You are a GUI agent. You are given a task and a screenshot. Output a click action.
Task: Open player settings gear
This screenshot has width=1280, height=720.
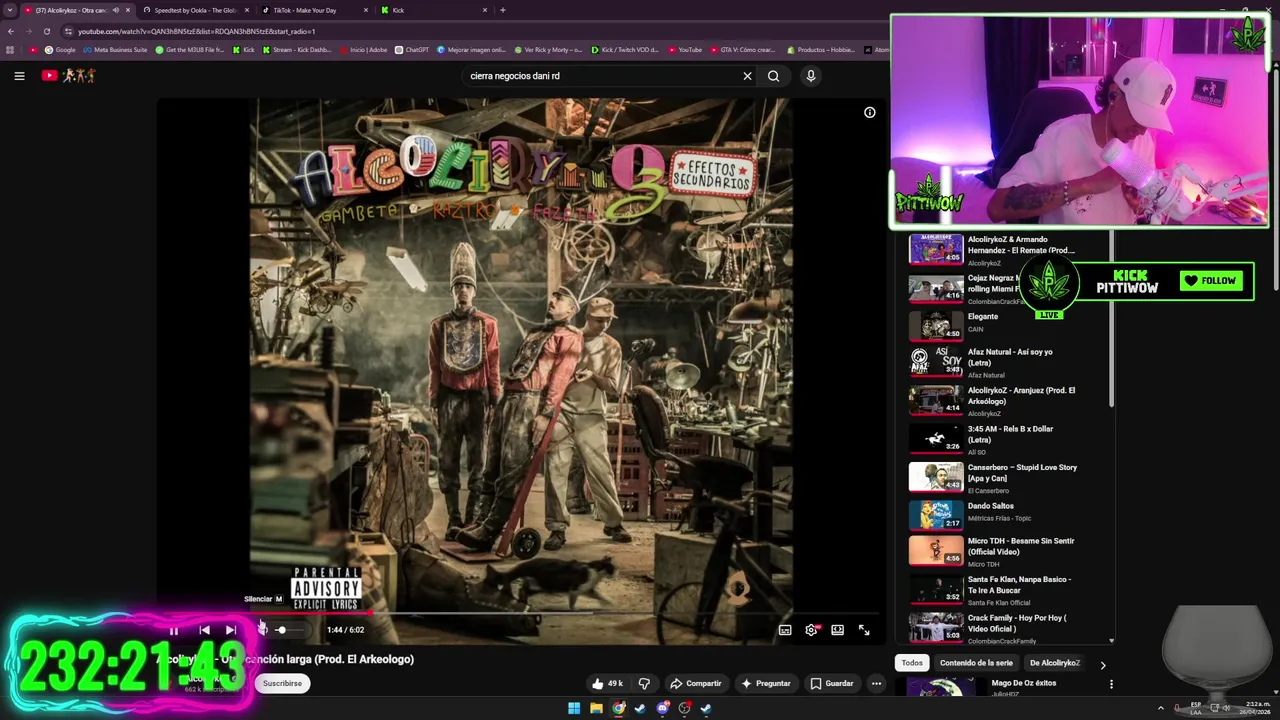(x=811, y=630)
